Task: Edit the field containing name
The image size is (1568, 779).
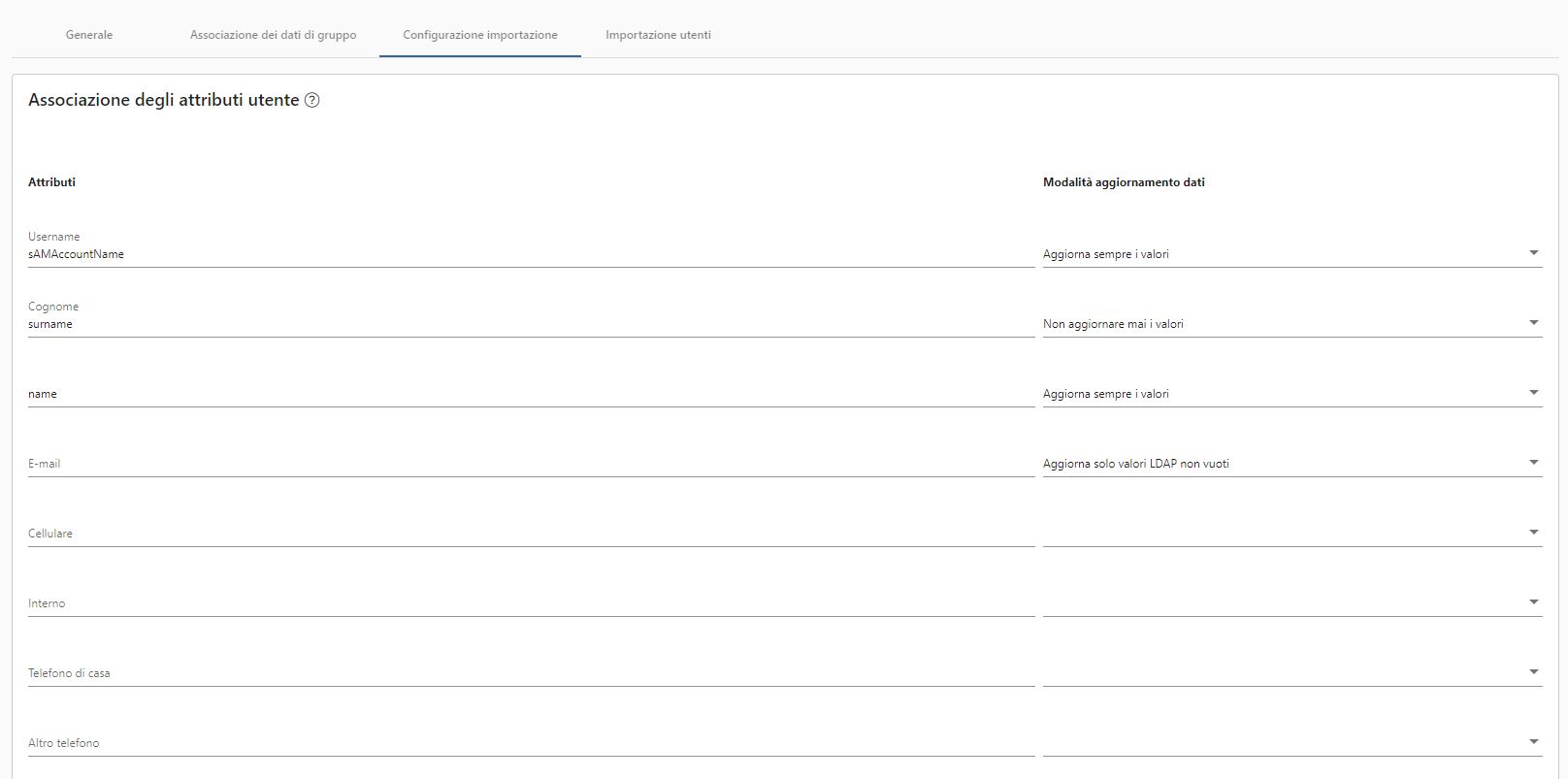Action: (x=531, y=394)
